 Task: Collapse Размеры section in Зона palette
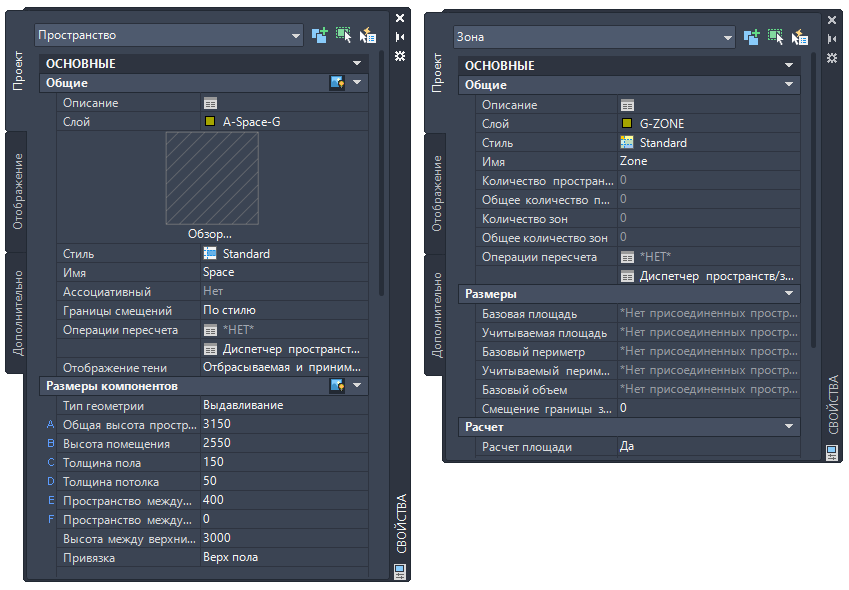pyautogui.click(x=789, y=294)
